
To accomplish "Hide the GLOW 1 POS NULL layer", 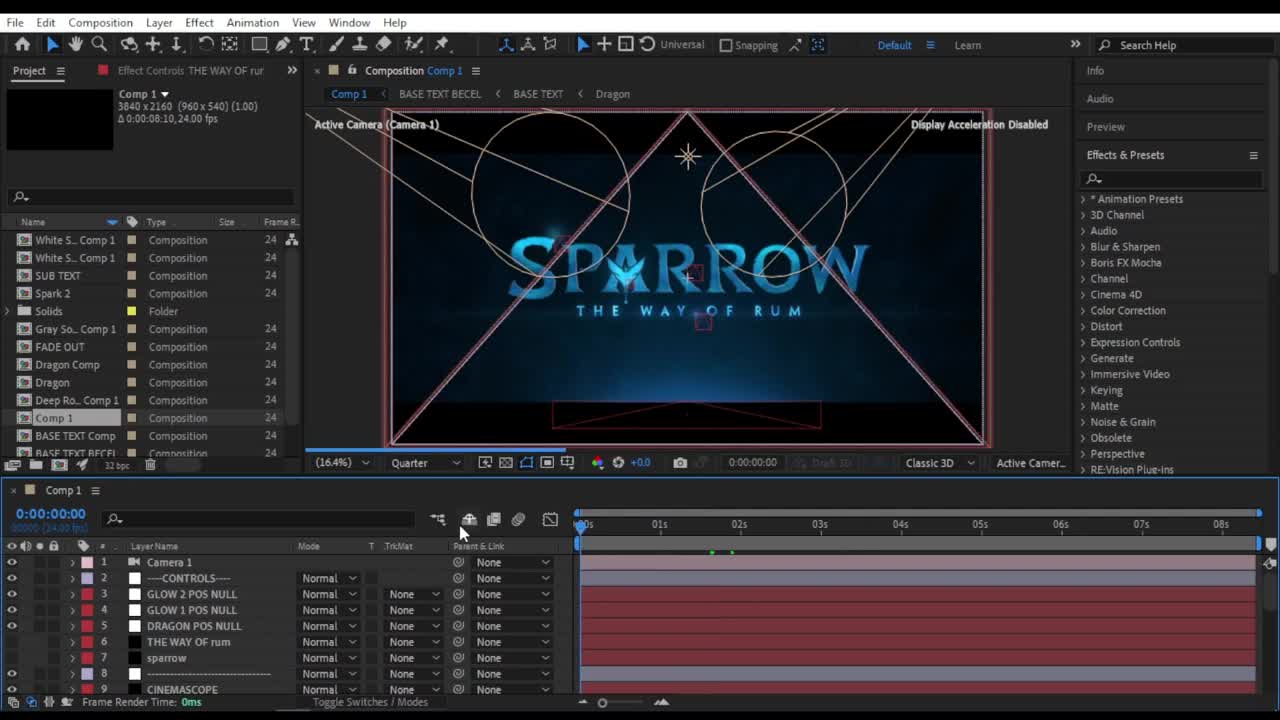I will [x=12, y=610].
